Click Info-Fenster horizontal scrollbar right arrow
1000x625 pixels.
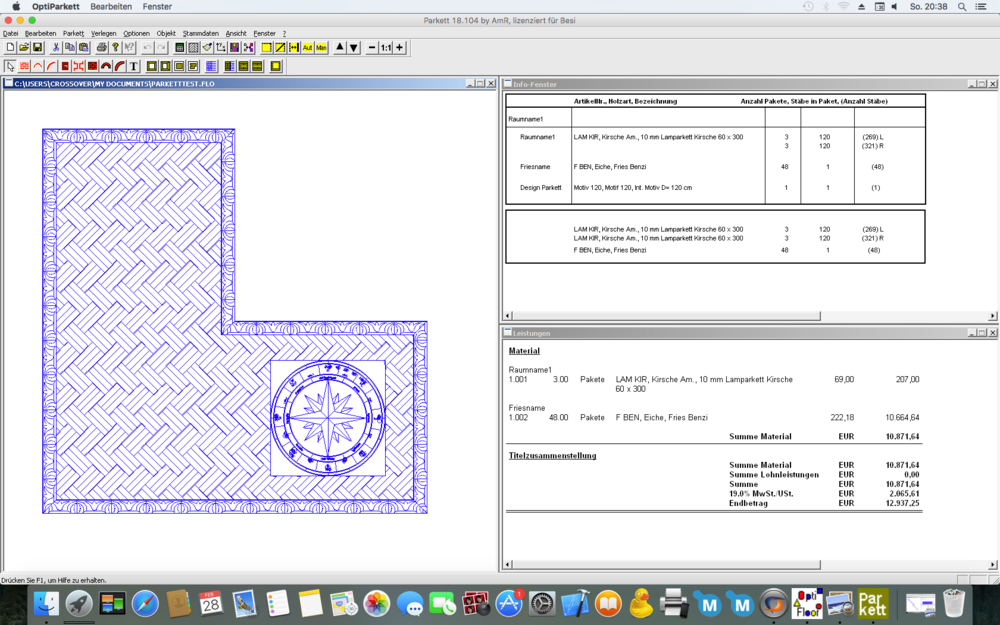[992, 316]
